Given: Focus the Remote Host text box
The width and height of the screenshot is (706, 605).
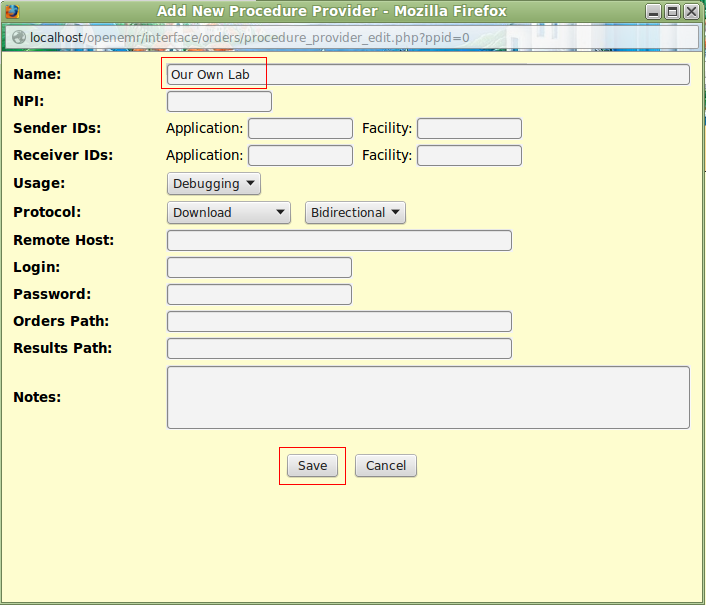Looking at the screenshot, I should coord(339,241).
